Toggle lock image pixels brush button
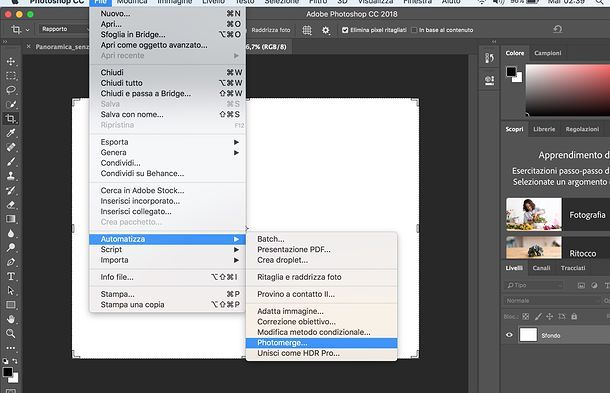610x393 pixels. pyautogui.click(x=538, y=317)
